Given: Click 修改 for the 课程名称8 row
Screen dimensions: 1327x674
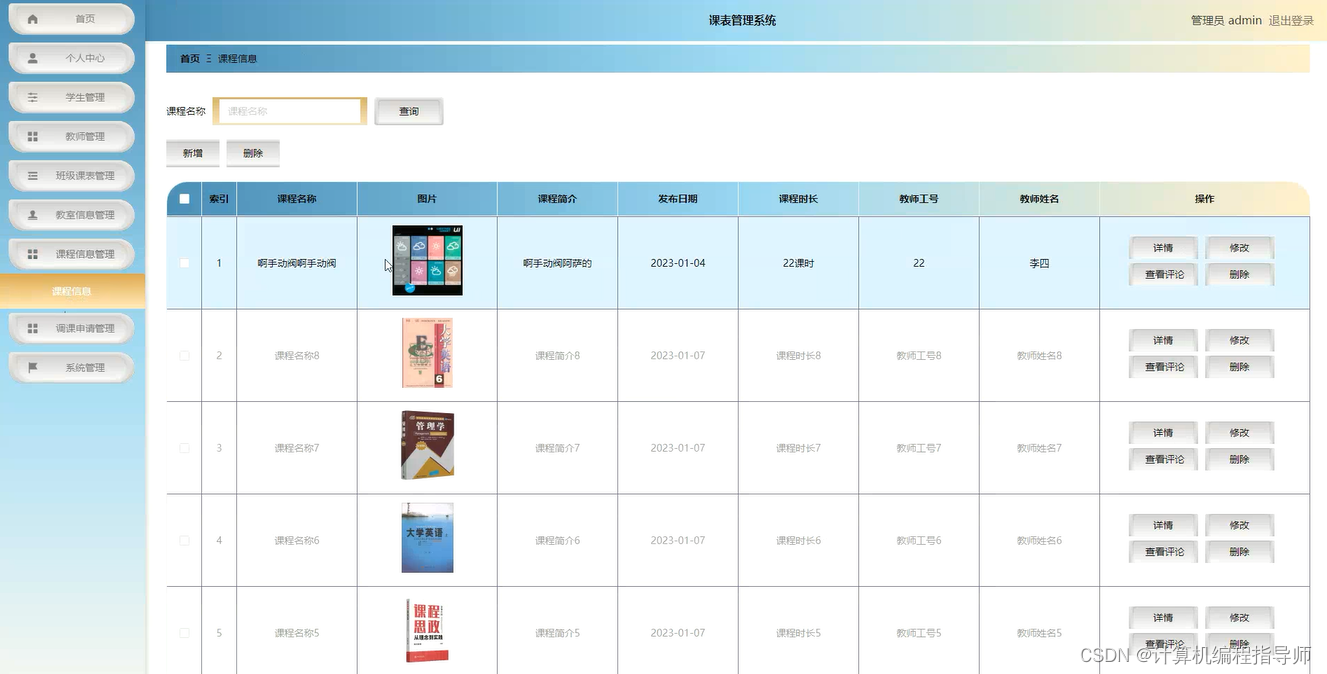Looking at the screenshot, I should click(1240, 341).
